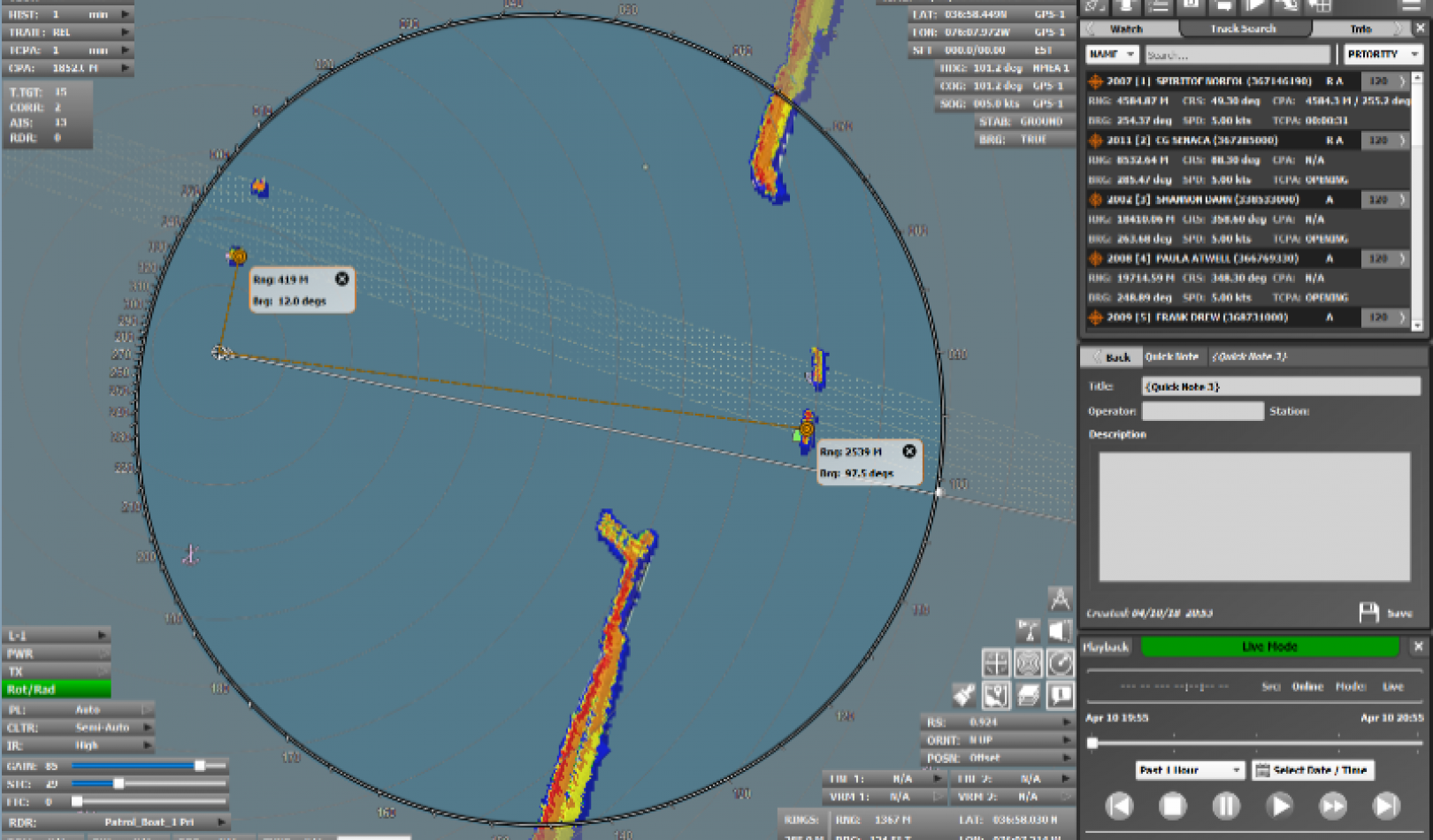Click the GAIN slider handle
This screenshot has height=840, width=1433.
tap(200, 766)
